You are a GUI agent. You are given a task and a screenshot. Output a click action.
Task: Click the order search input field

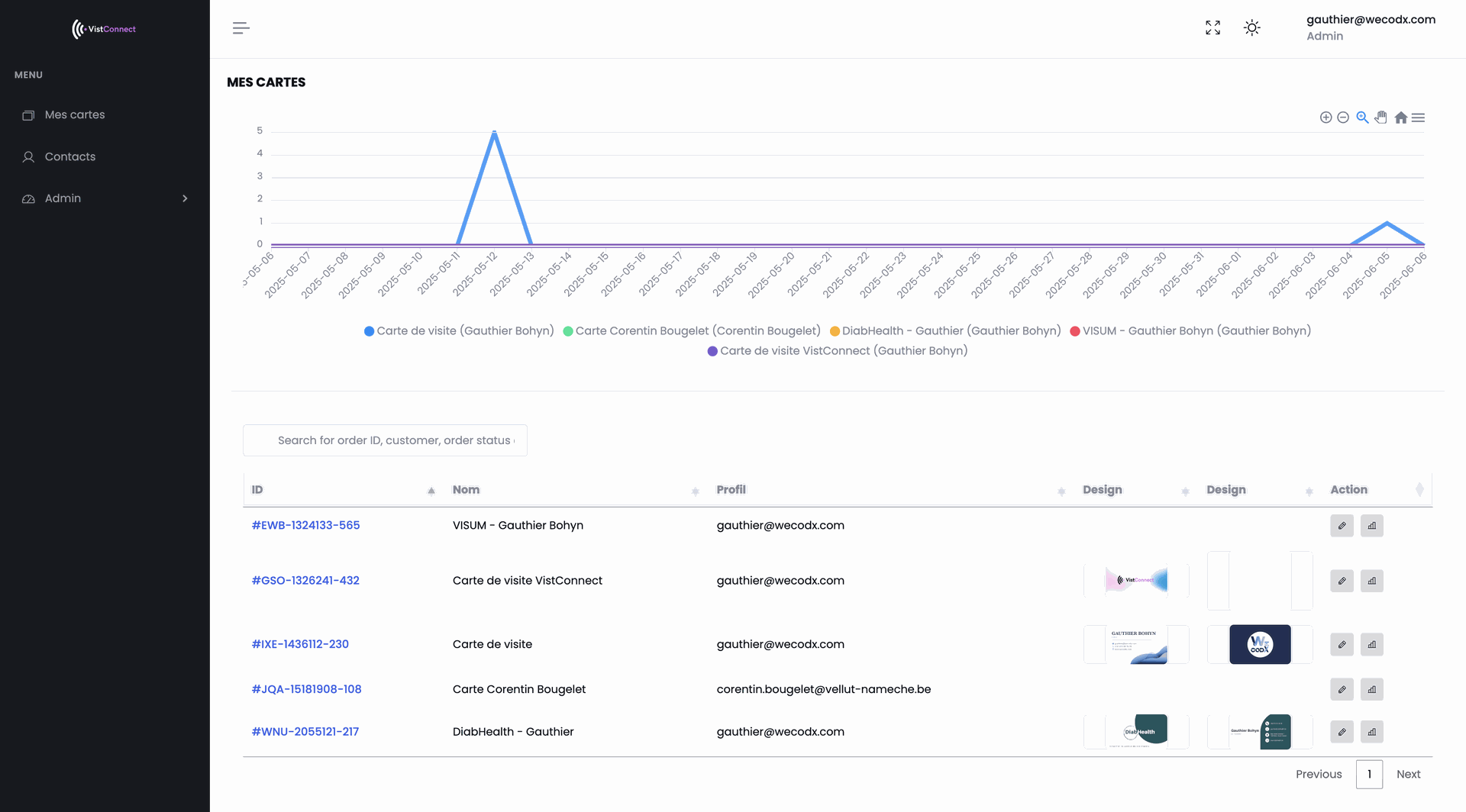pos(385,440)
